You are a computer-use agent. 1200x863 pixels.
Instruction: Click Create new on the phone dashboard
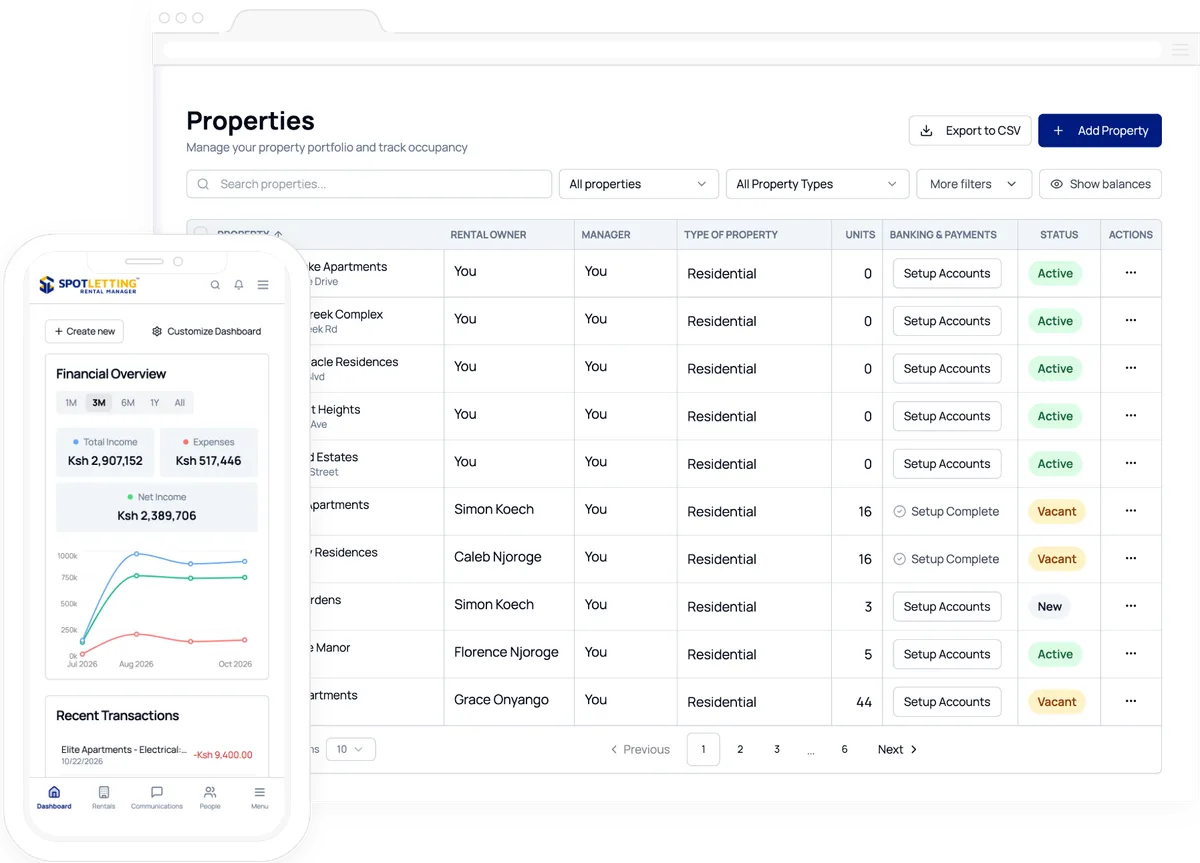[x=84, y=331]
